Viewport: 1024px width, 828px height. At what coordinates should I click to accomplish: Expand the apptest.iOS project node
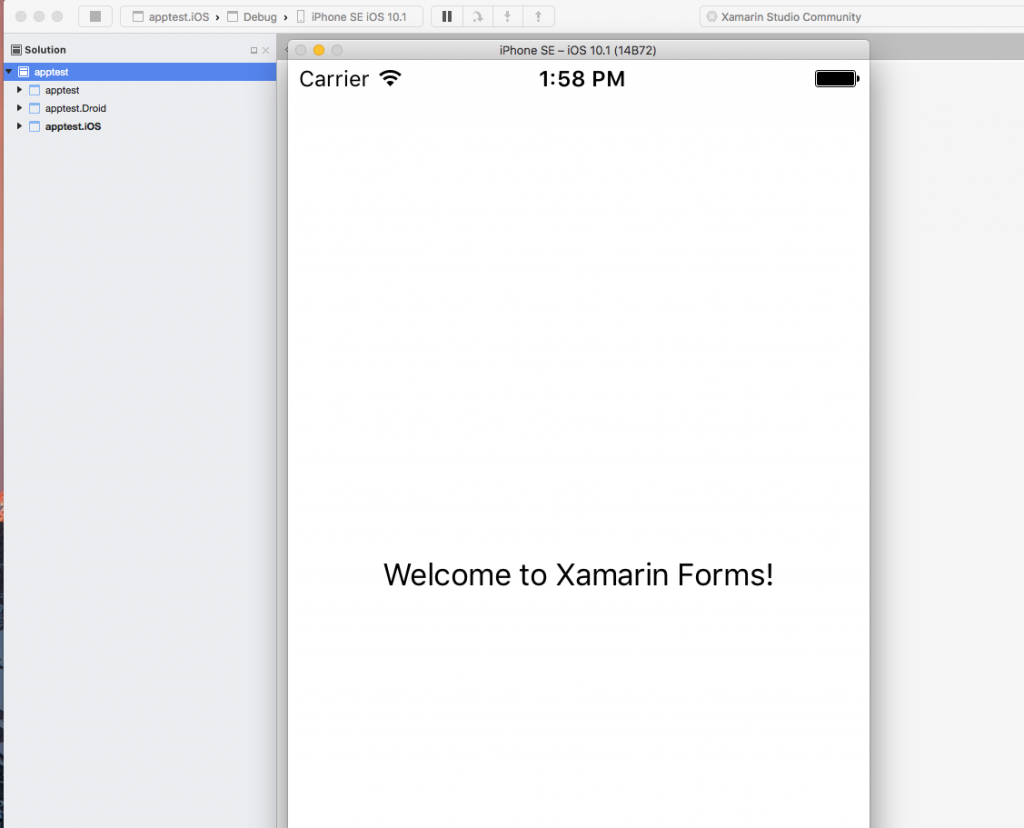pyautogui.click(x=19, y=126)
